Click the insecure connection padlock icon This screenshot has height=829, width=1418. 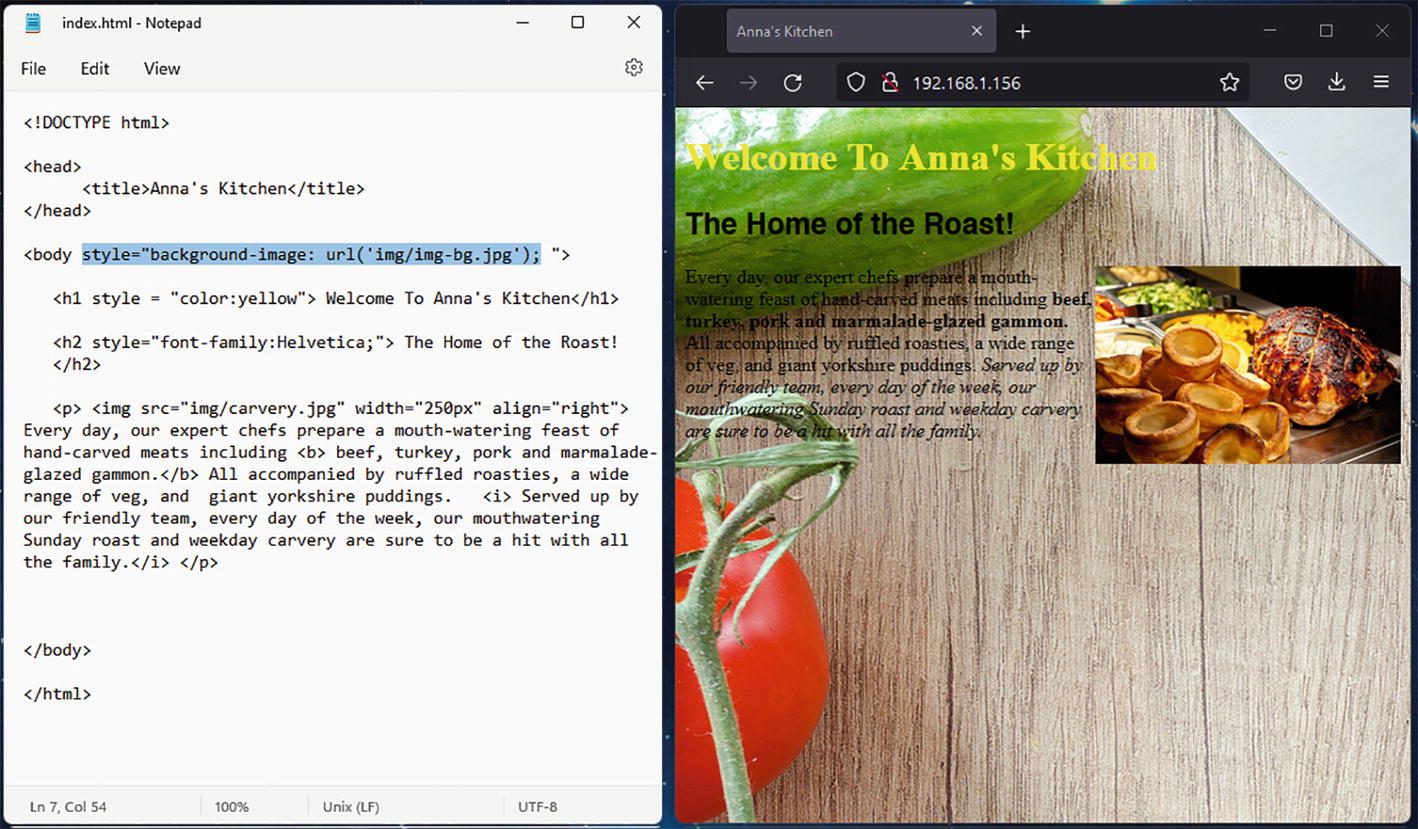point(889,83)
